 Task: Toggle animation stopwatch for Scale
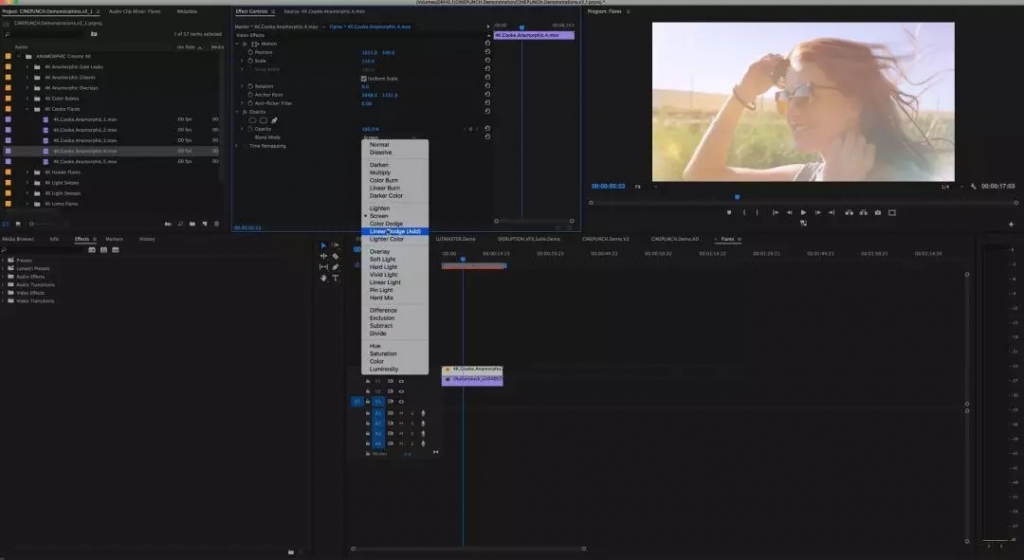point(250,61)
